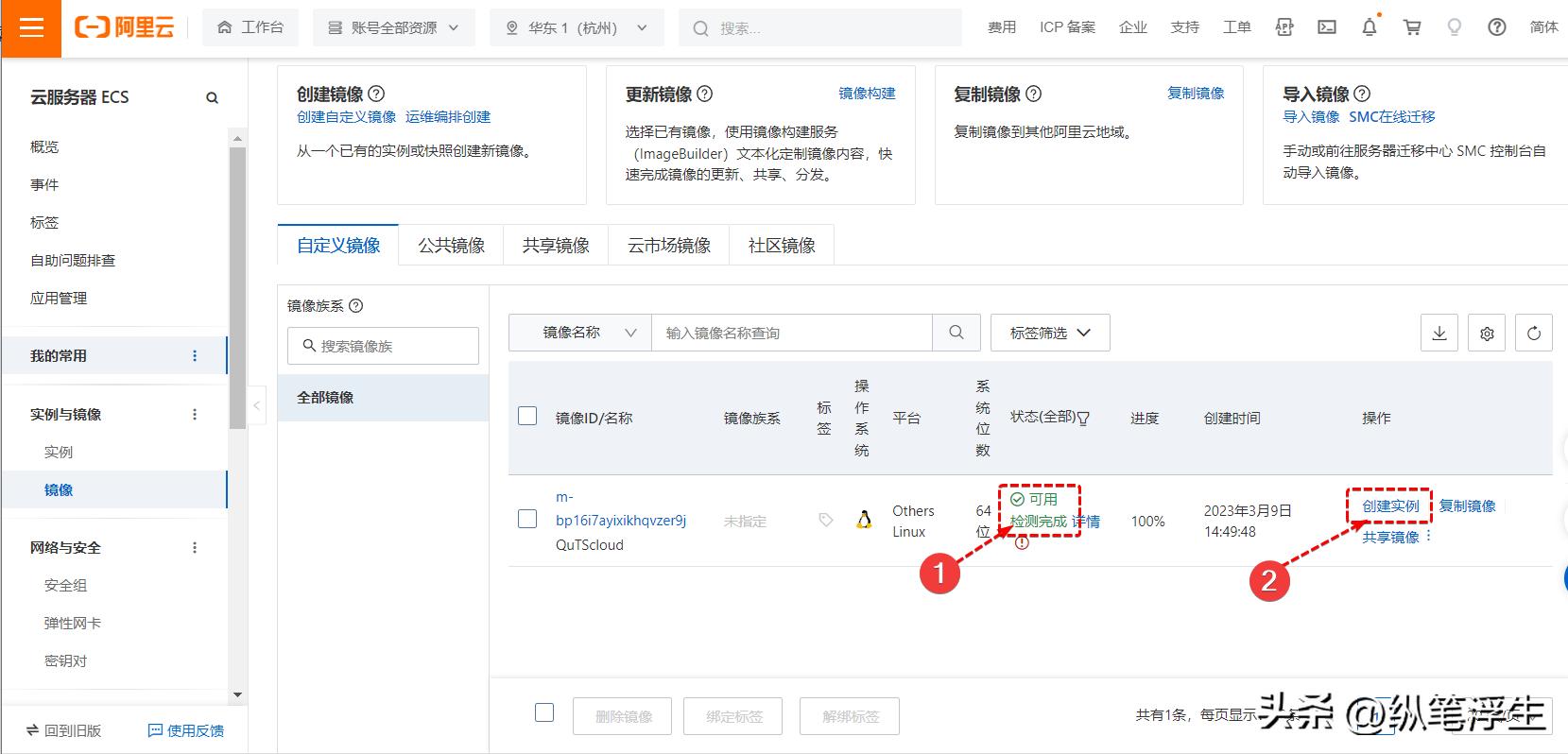Screen dimensions: 1568x754
Task: Click 绑定标签 button
Action: click(x=734, y=716)
